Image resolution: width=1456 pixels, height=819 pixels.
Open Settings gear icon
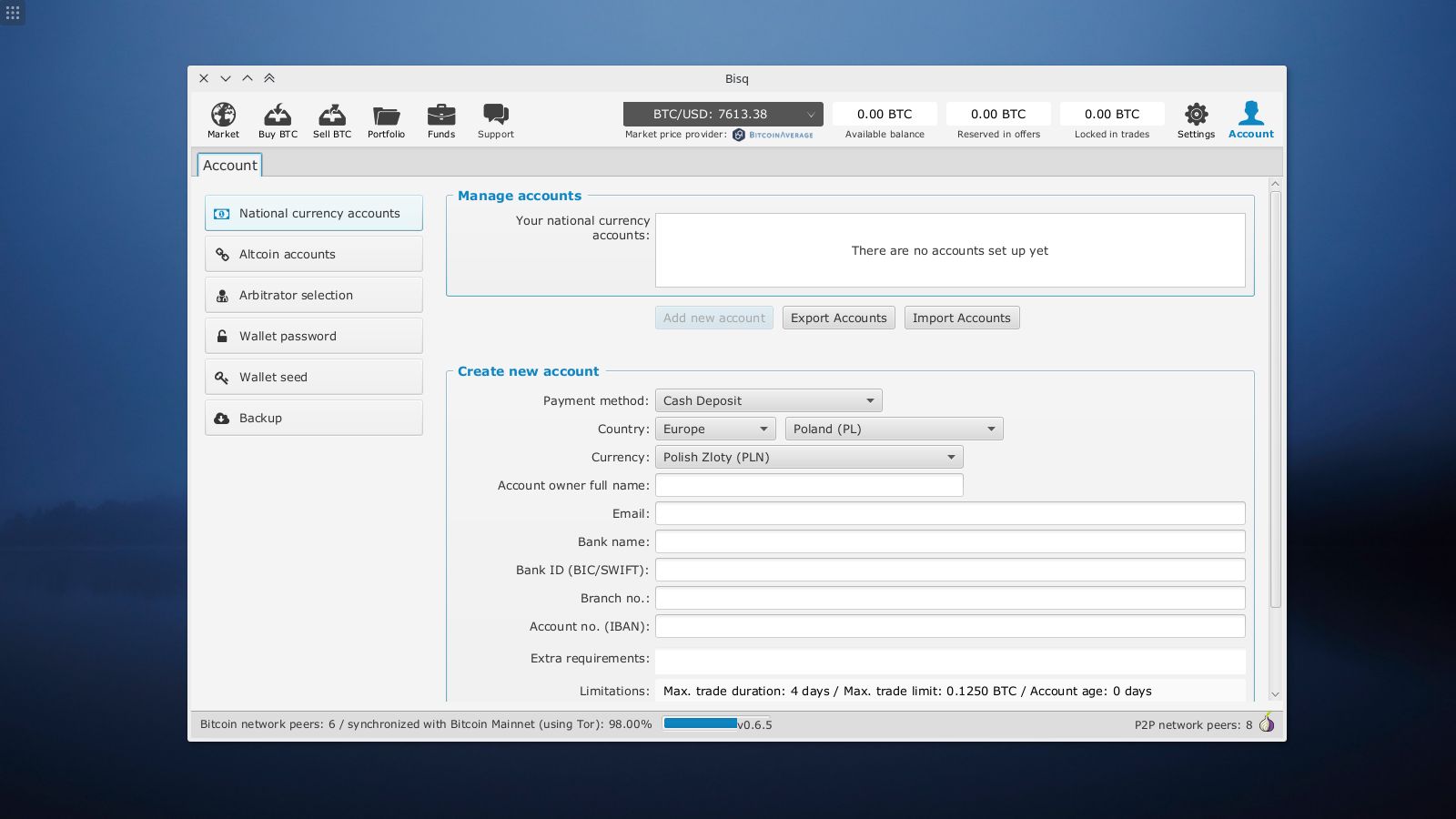pyautogui.click(x=1196, y=114)
